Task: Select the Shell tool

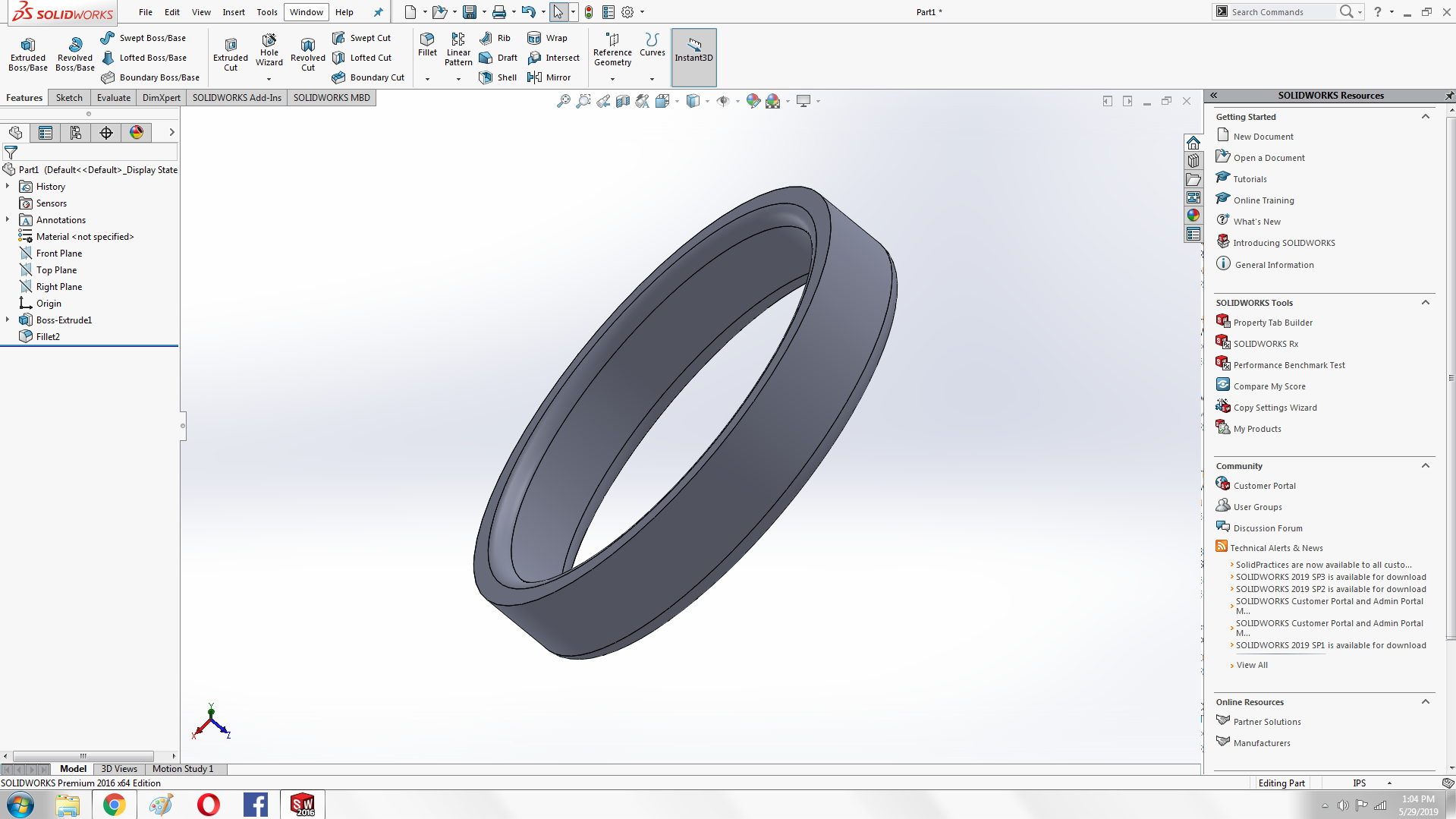Action: coord(498,77)
